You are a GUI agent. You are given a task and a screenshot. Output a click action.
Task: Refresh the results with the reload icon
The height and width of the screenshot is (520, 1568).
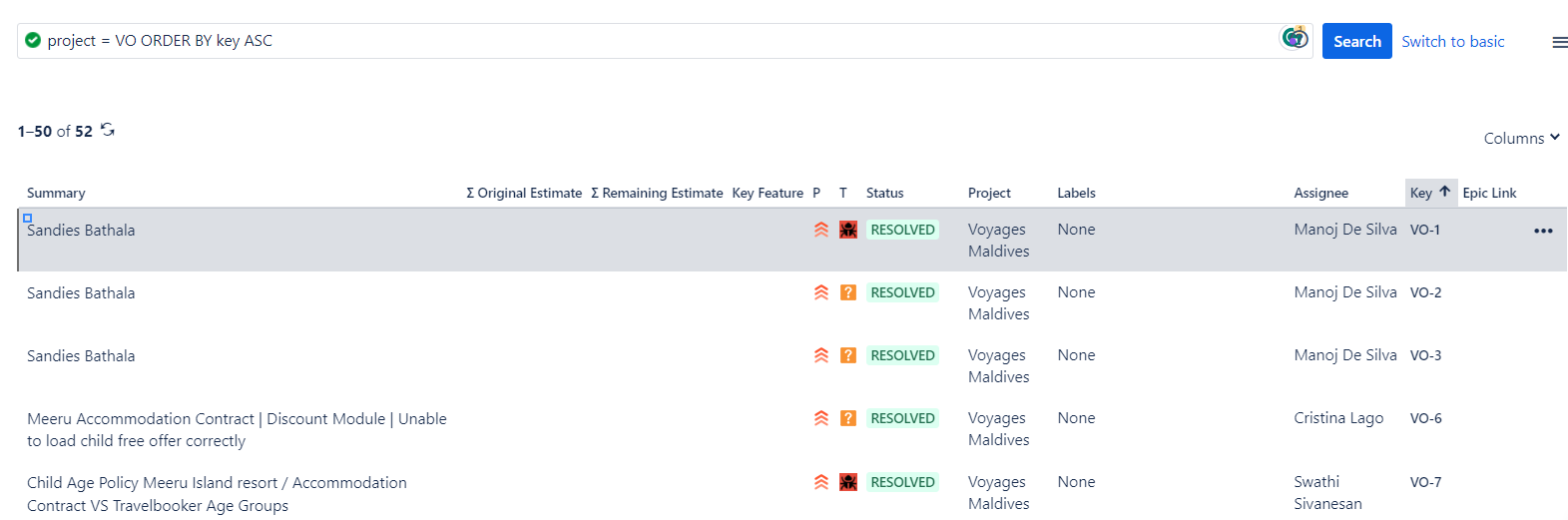[x=108, y=130]
